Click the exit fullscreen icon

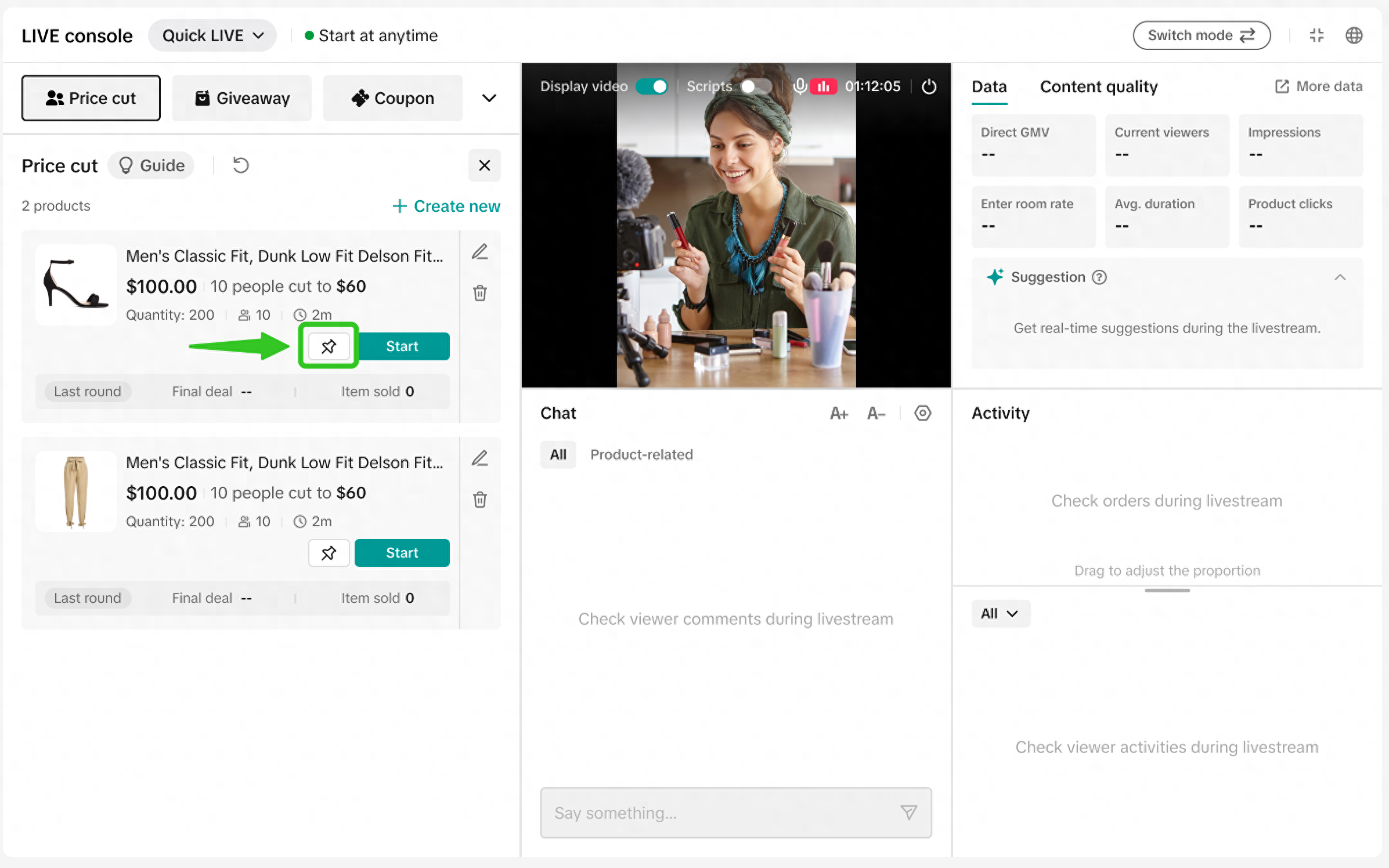pyautogui.click(x=1316, y=35)
